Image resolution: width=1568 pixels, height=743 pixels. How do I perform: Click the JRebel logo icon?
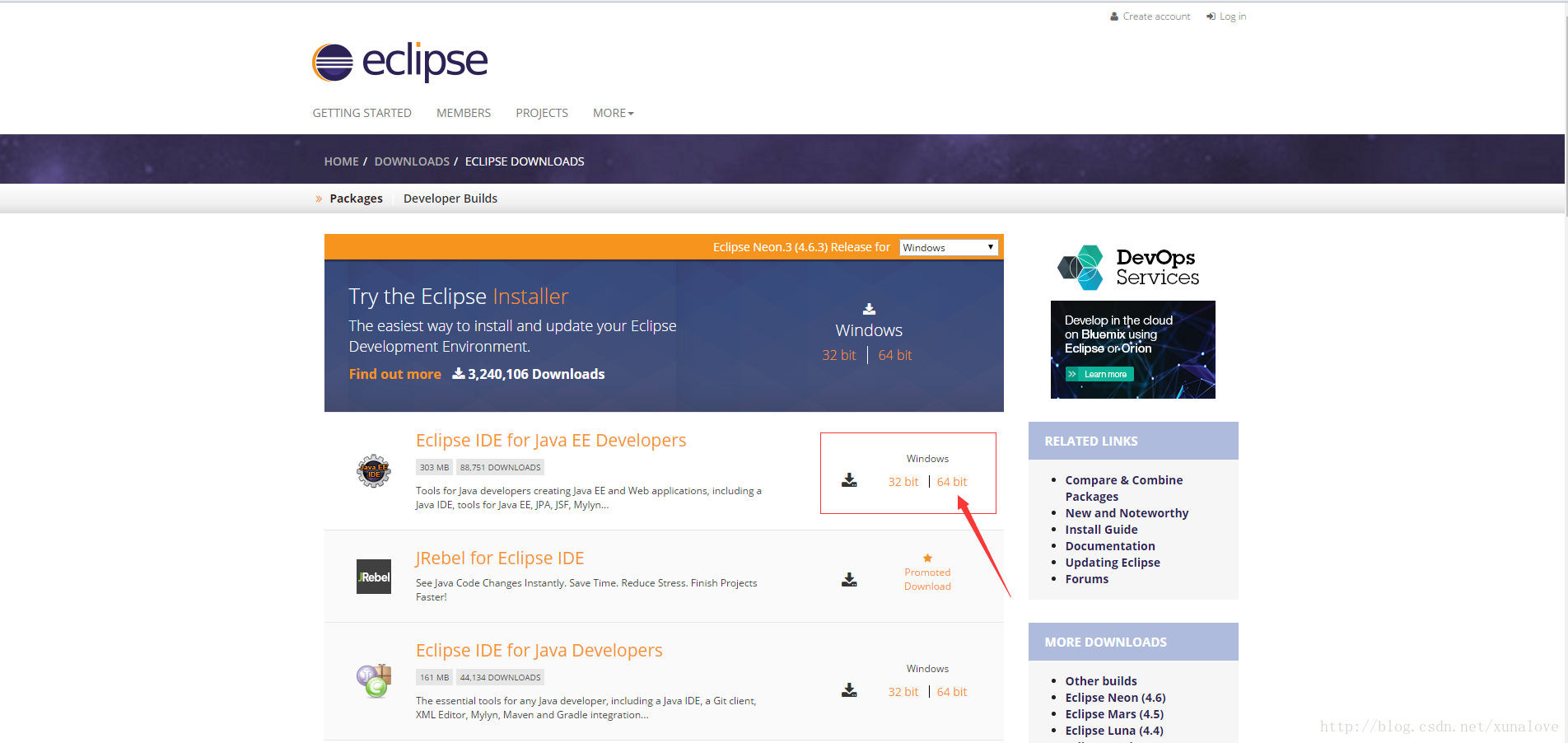[374, 577]
